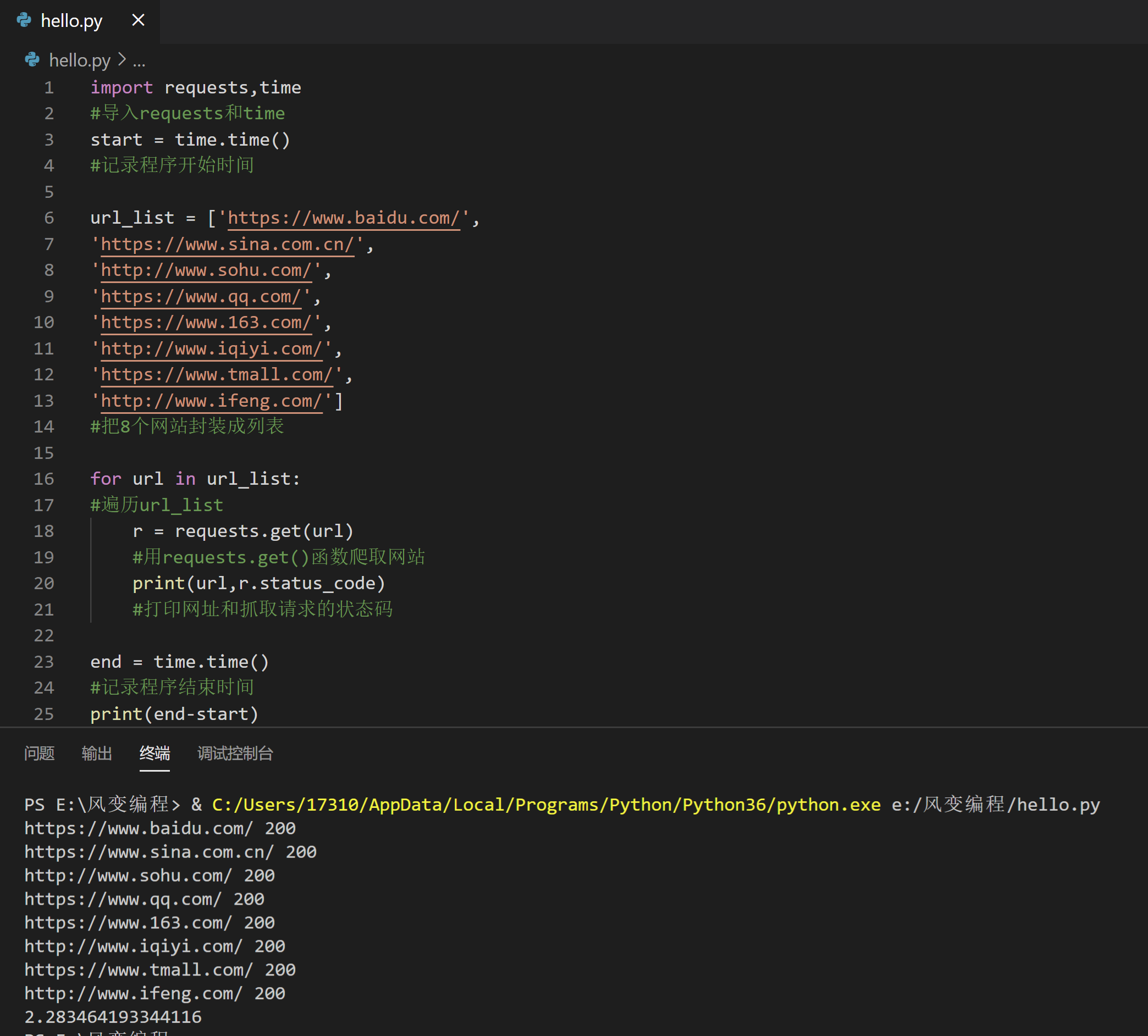This screenshot has height=1036, width=1148.
Task: Click the comment #把8个网站封装成列表
Action: click(187, 426)
